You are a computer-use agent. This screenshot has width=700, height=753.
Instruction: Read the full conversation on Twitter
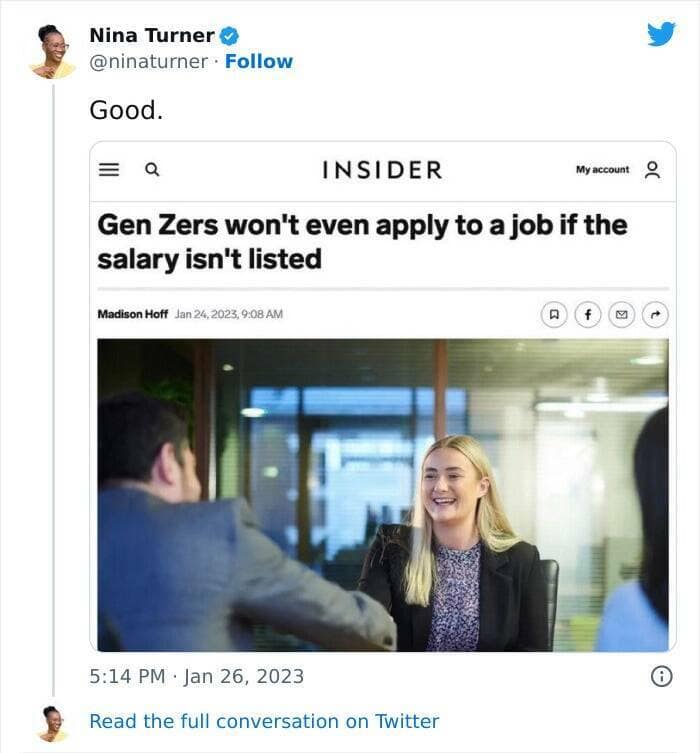pos(264,721)
